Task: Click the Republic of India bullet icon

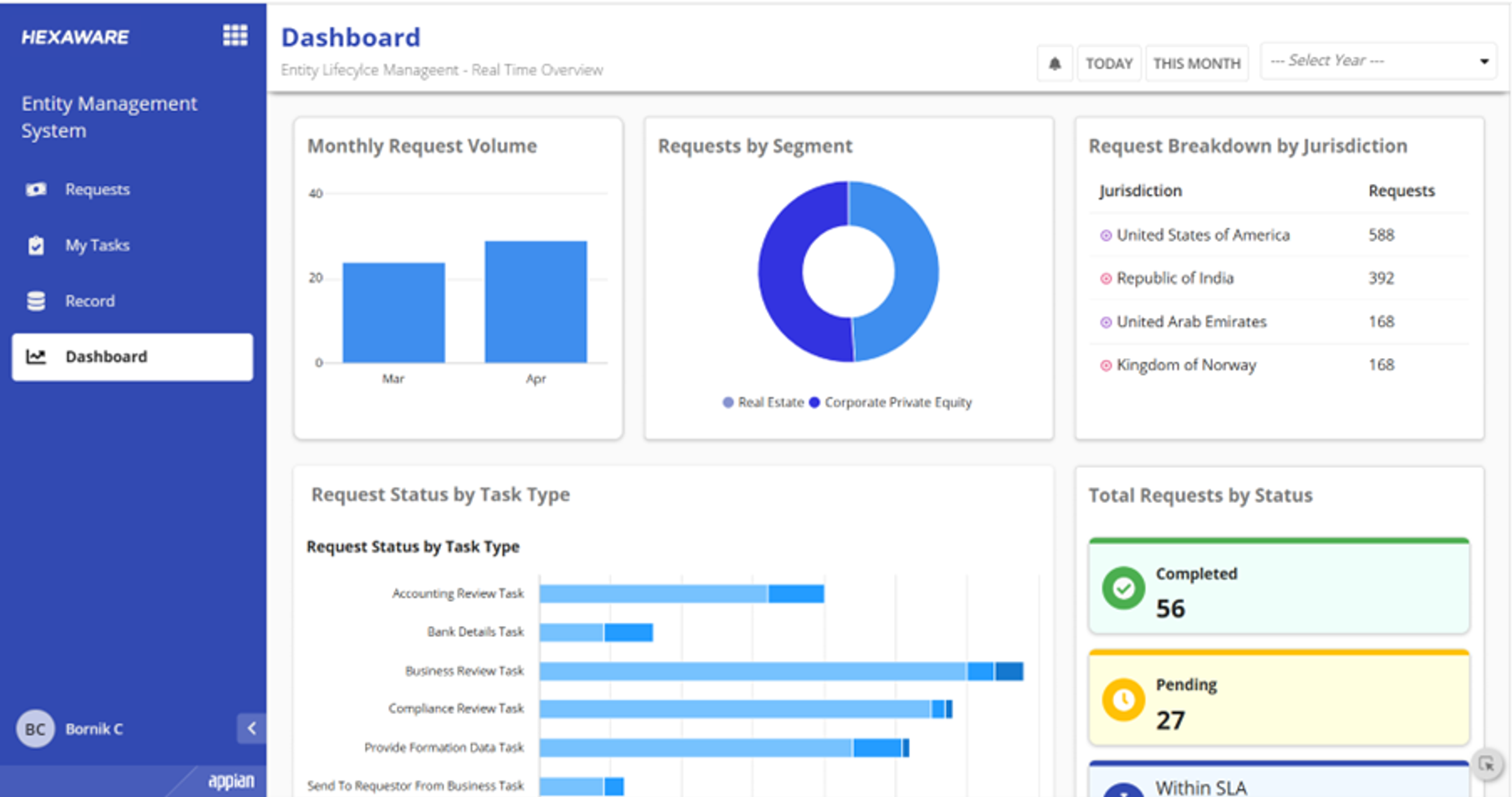Action: tap(1106, 279)
